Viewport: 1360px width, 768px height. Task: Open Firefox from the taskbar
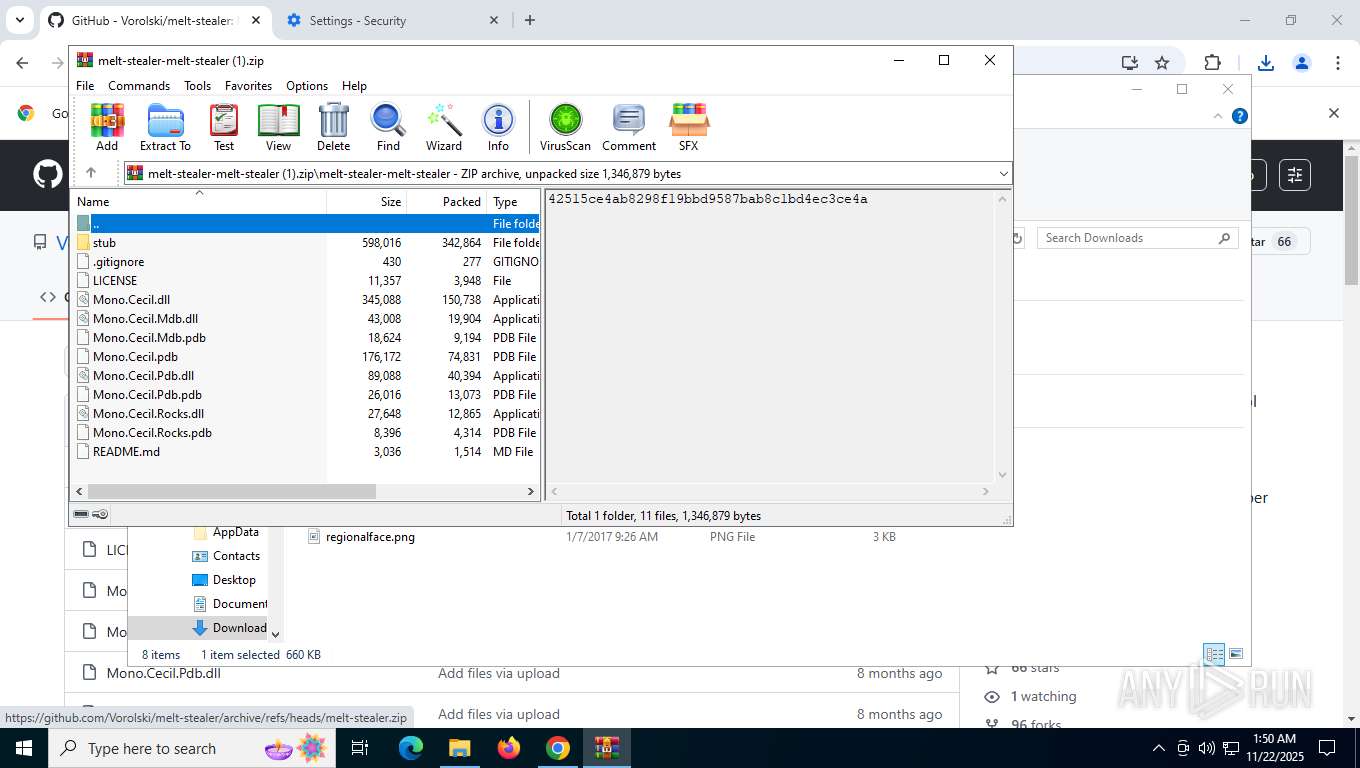[509, 748]
